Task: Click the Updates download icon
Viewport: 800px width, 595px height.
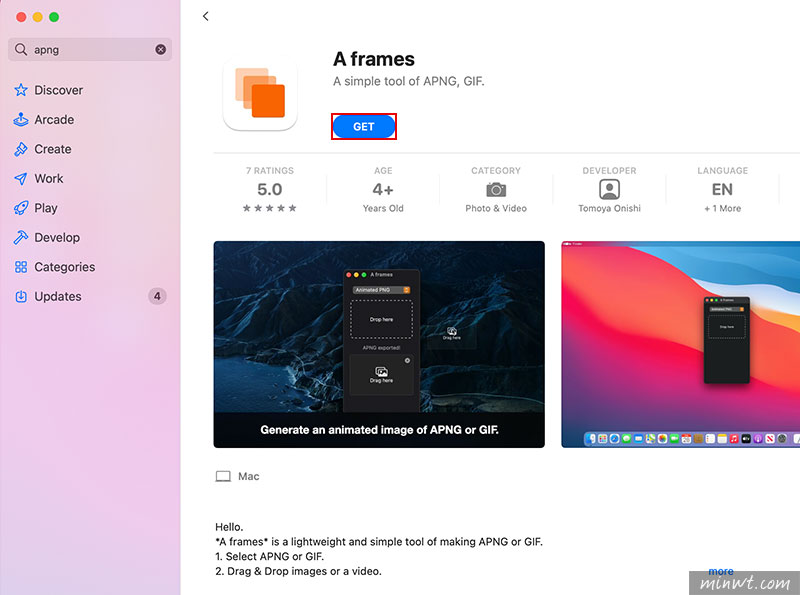Action: [21, 296]
